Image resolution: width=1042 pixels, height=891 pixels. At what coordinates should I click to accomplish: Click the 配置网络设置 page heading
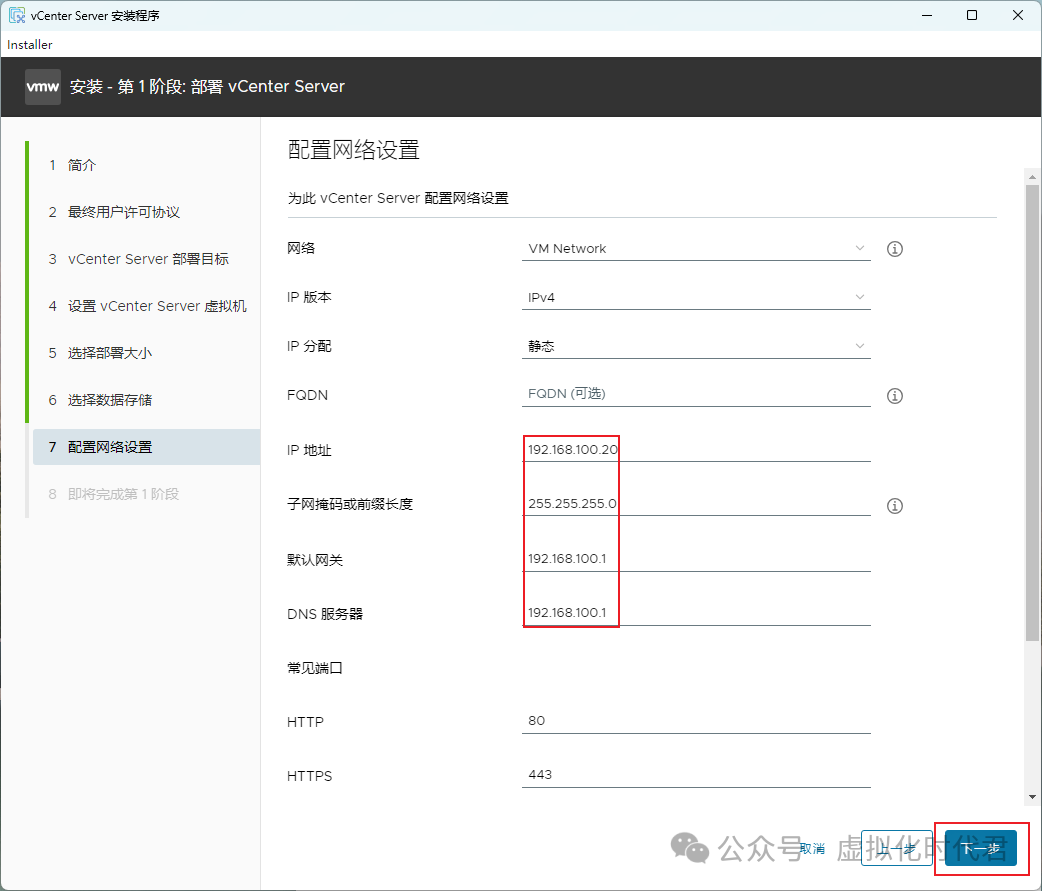pos(354,150)
